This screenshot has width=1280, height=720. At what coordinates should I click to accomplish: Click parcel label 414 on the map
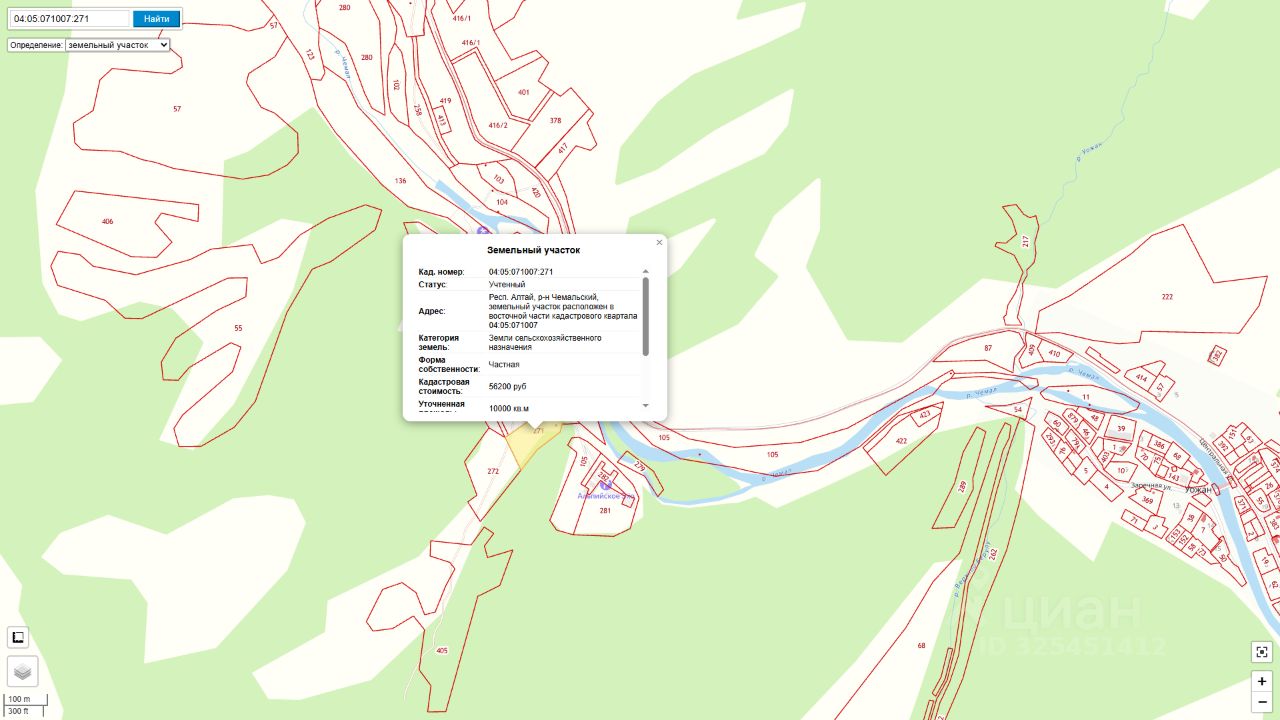pos(1141,378)
